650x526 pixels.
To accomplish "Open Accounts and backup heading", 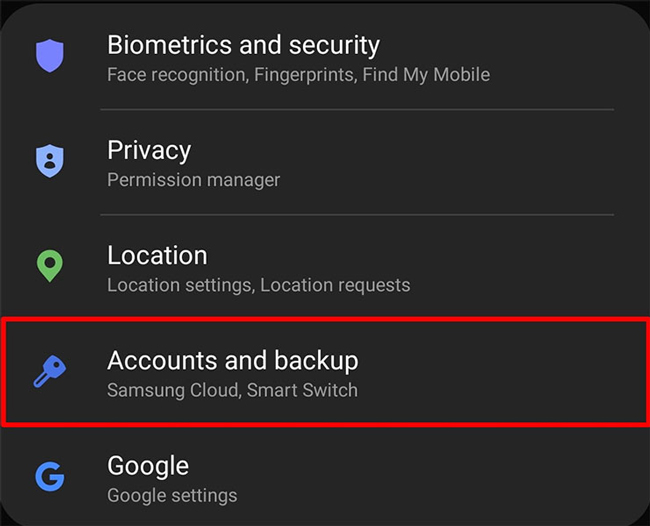I will click(x=233, y=360).
